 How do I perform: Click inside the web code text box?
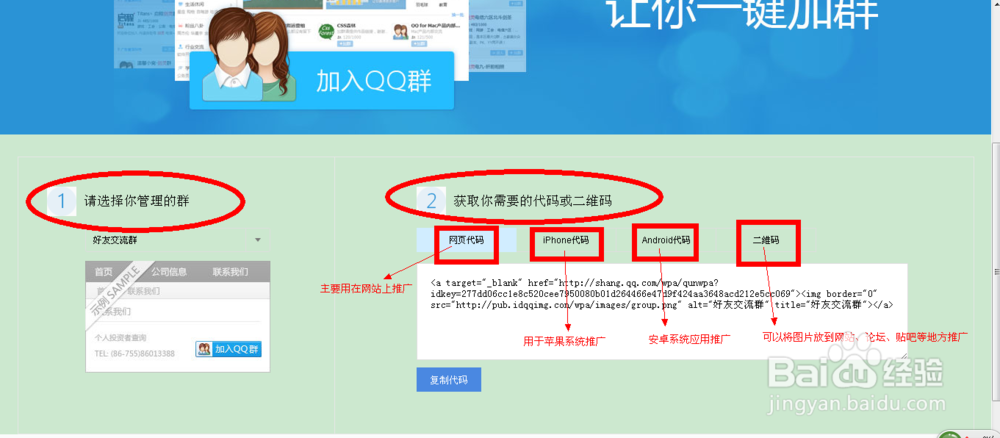pyautogui.click(x=661, y=312)
